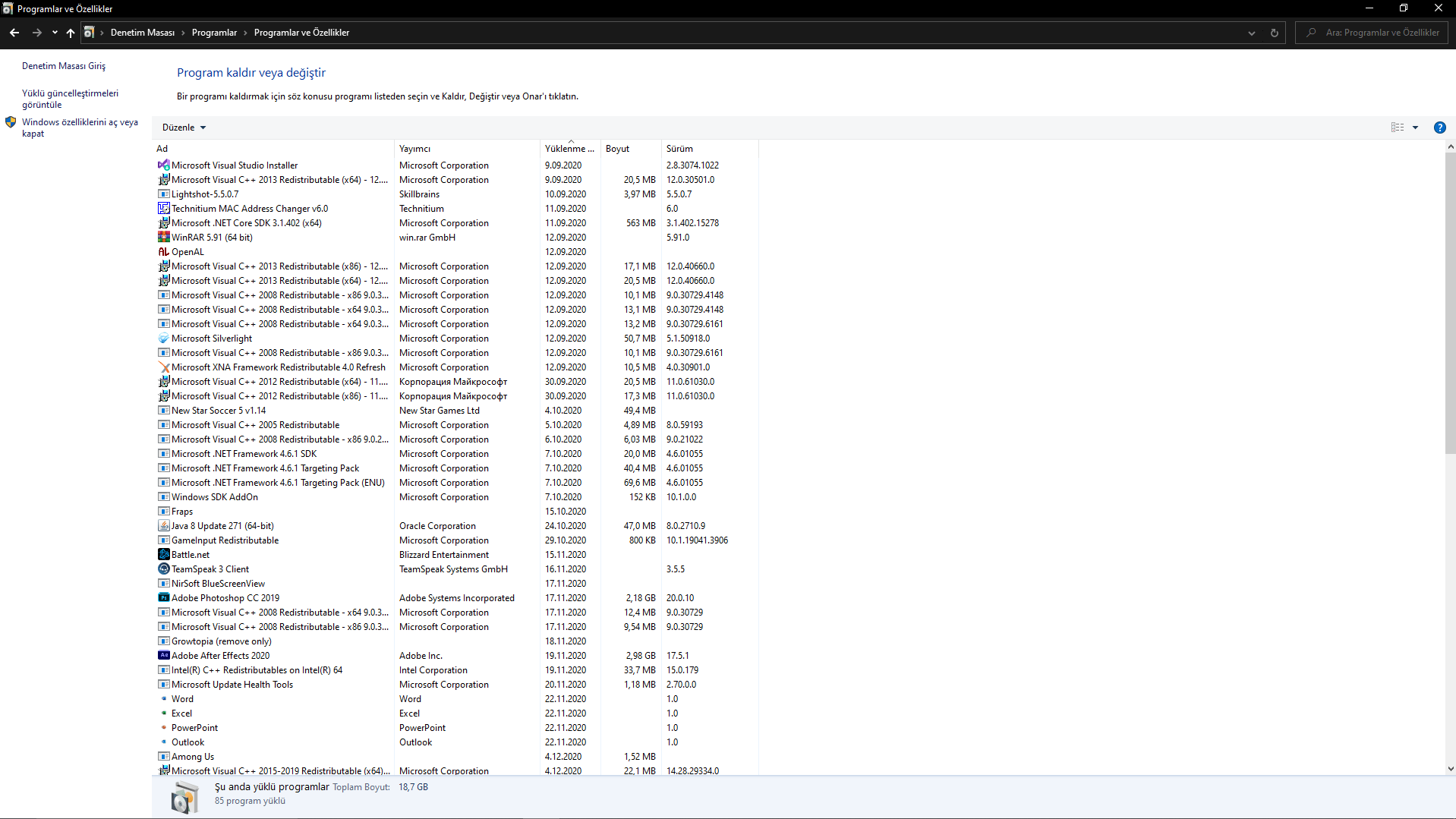Click the Lightshot-5.5.0.7 program icon
Image resolution: width=1456 pixels, height=819 pixels.
tap(163, 194)
